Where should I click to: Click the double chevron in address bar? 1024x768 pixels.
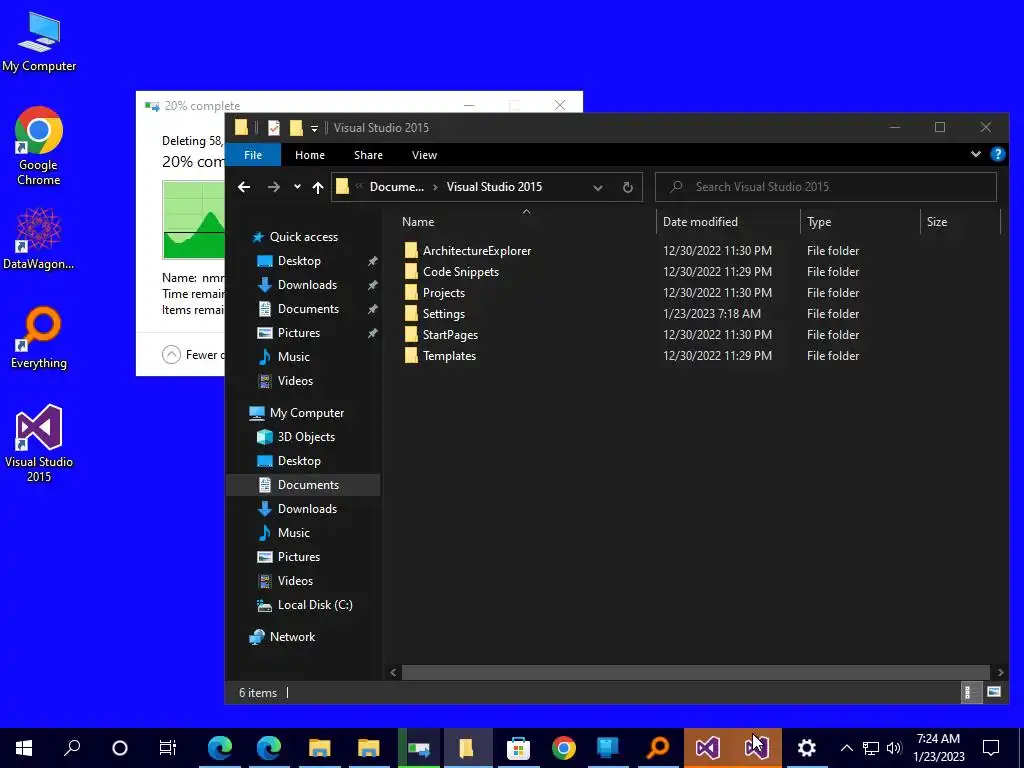coord(359,187)
